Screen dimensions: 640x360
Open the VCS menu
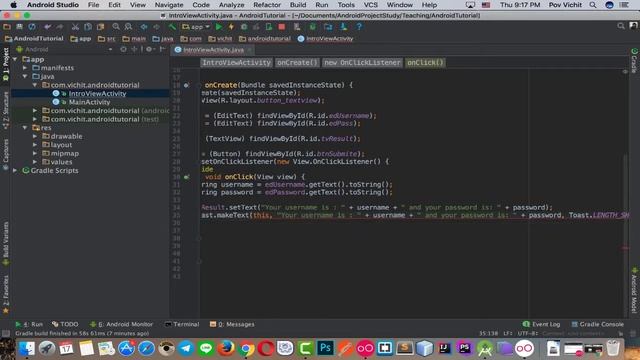371,5
